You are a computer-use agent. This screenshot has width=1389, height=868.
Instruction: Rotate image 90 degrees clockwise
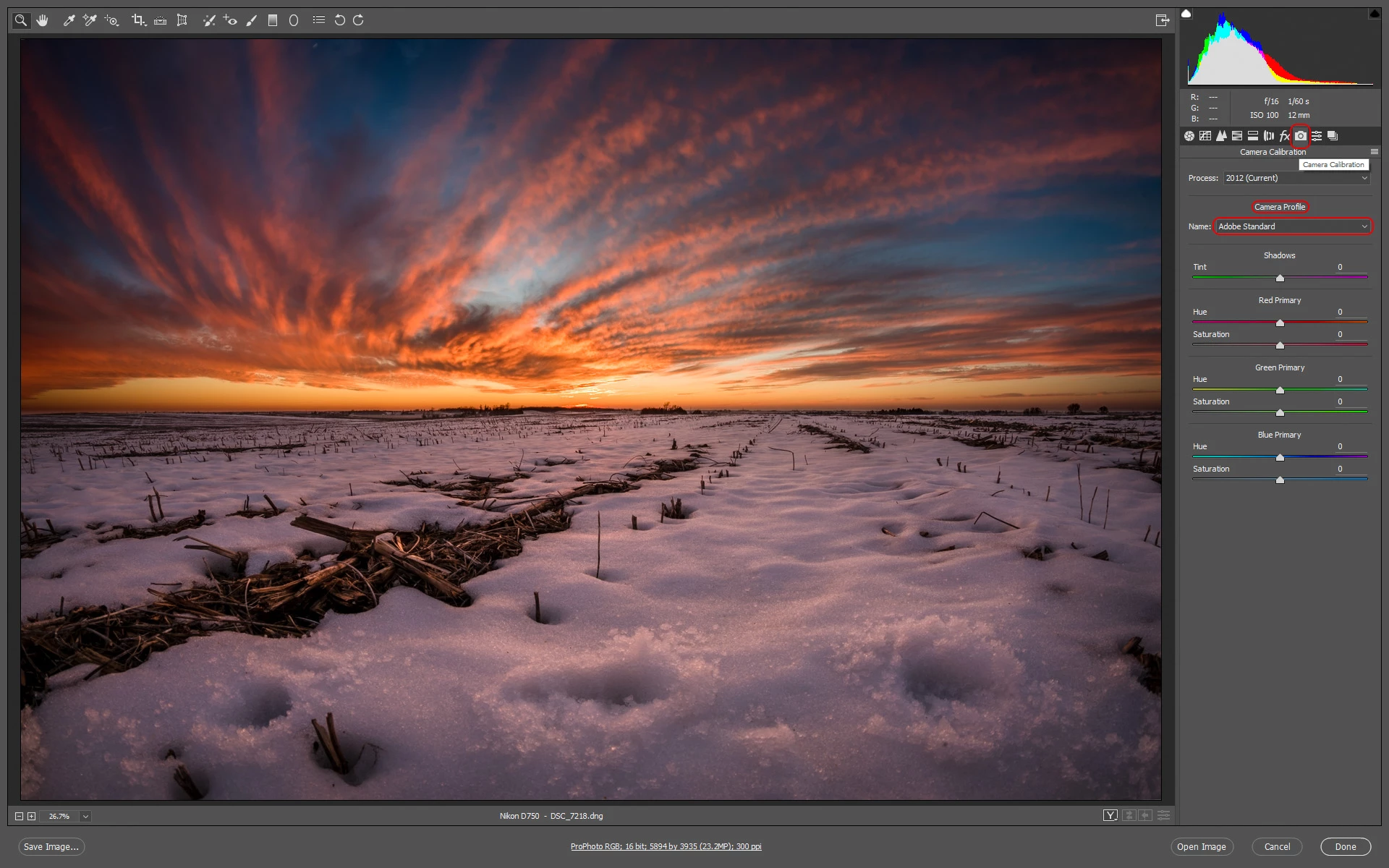tap(359, 20)
